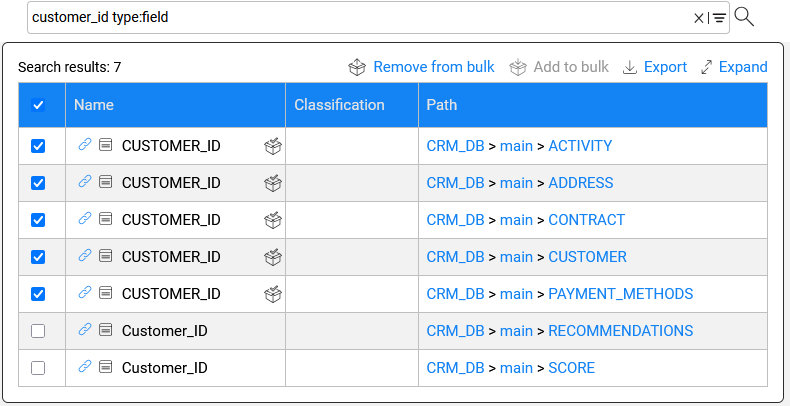The height and width of the screenshot is (406, 790).
Task: Click link icon in ACTIVITY row
Action: pyautogui.click(x=84, y=145)
